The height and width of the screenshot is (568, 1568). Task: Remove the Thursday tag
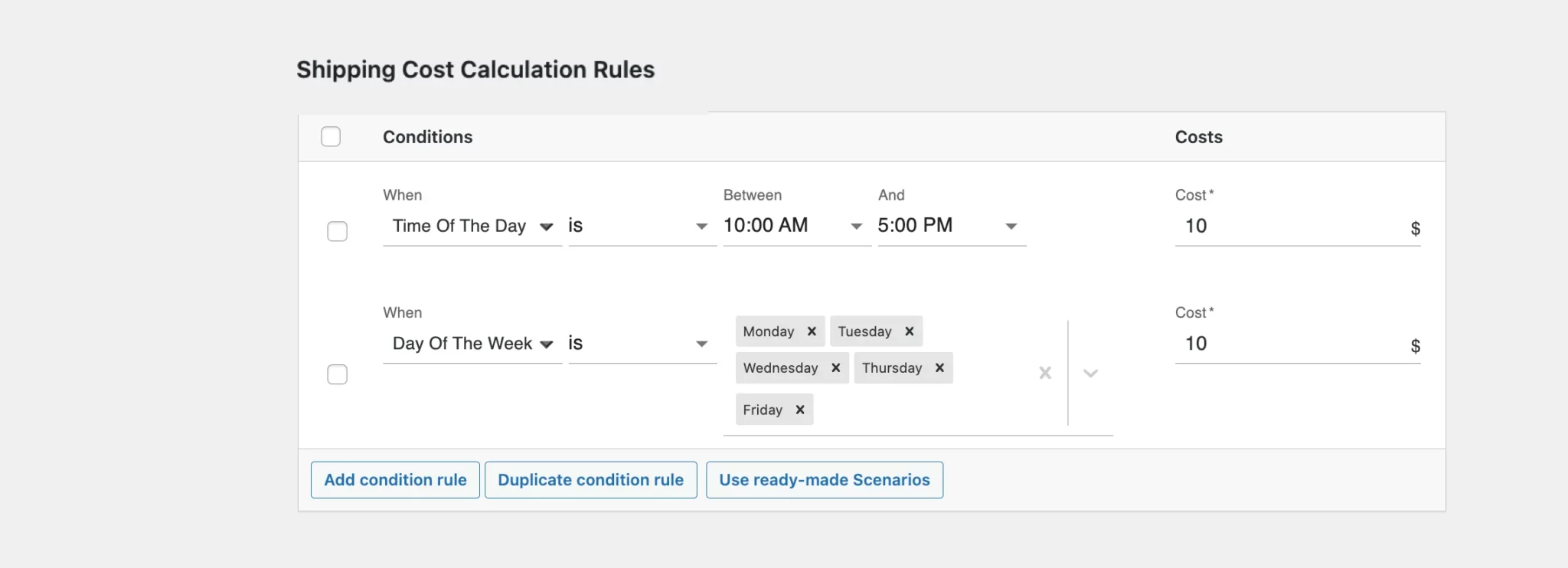[939, 368]
